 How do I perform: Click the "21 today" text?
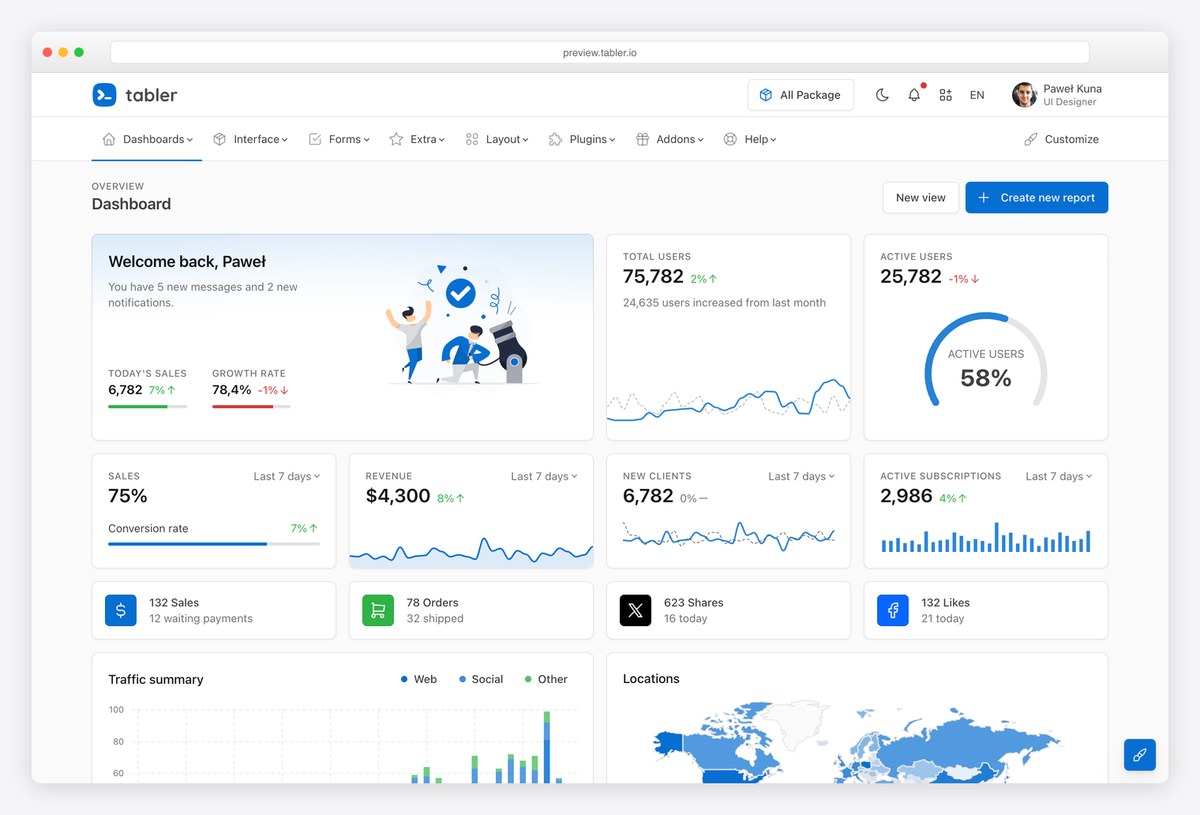tap(943, 619)
